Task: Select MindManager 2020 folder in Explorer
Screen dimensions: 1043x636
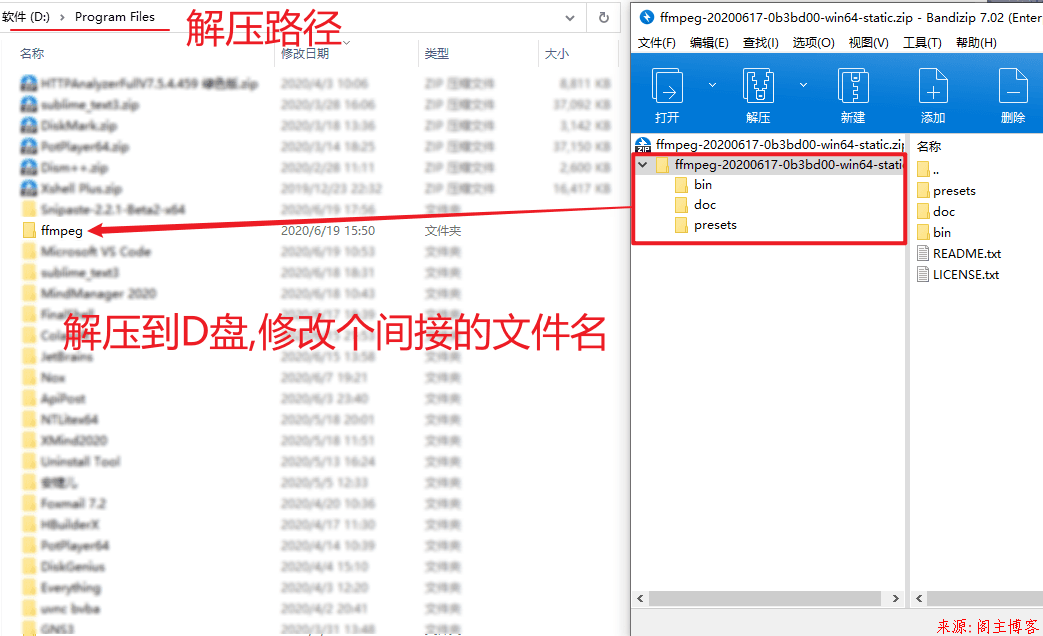Action: [89, 293]
